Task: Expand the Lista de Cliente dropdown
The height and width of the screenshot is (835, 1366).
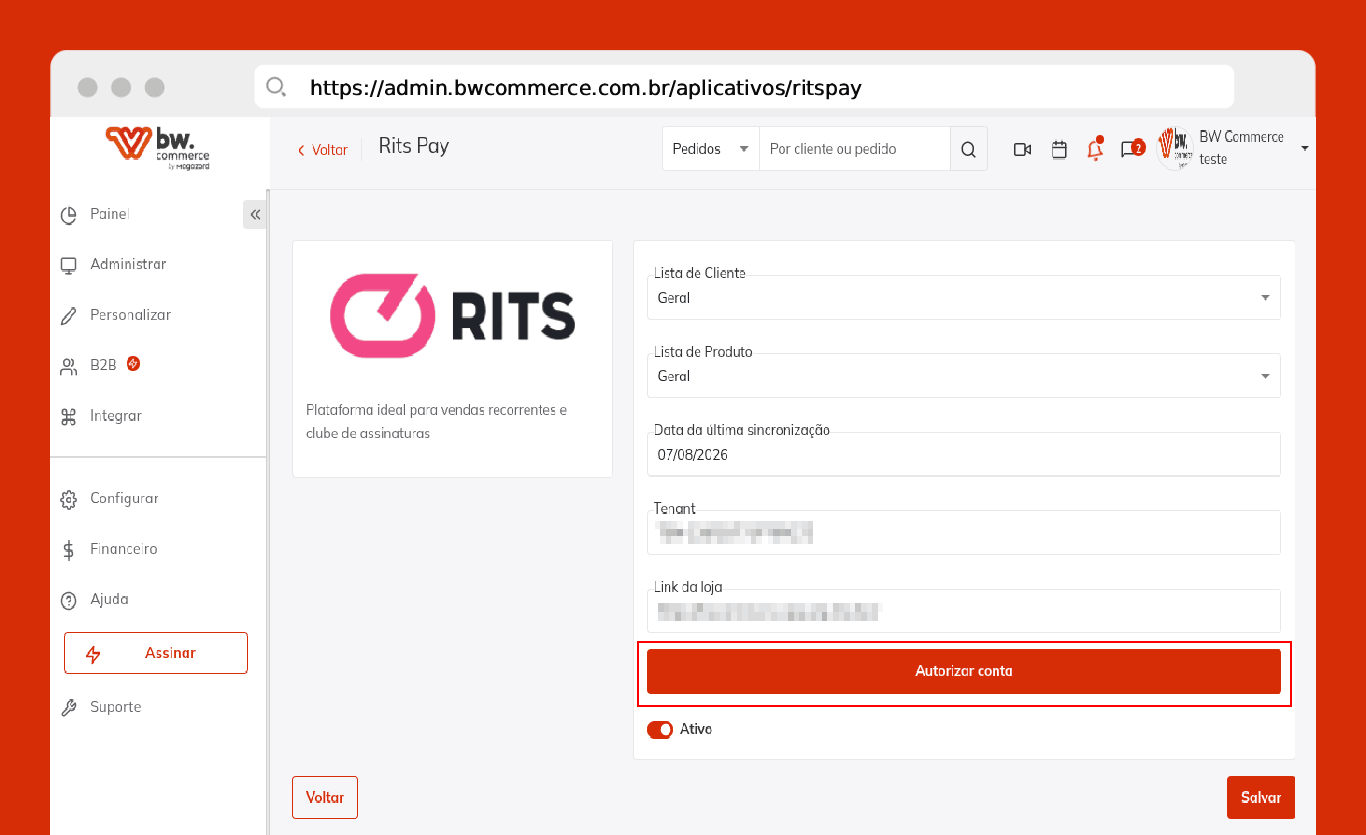Action: [964, 298]
